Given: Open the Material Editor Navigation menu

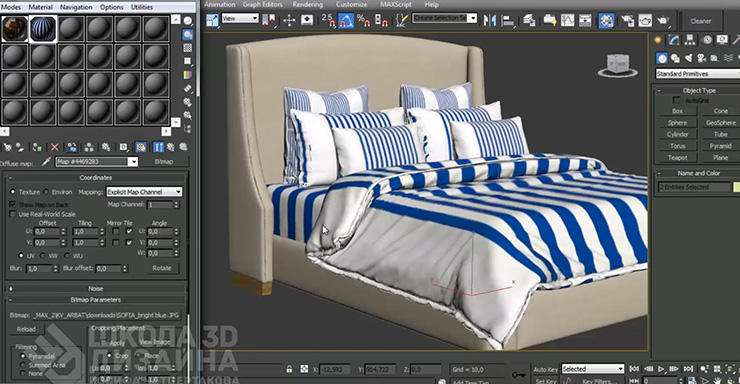Looking at the screenshot, I should click(76, 7).
